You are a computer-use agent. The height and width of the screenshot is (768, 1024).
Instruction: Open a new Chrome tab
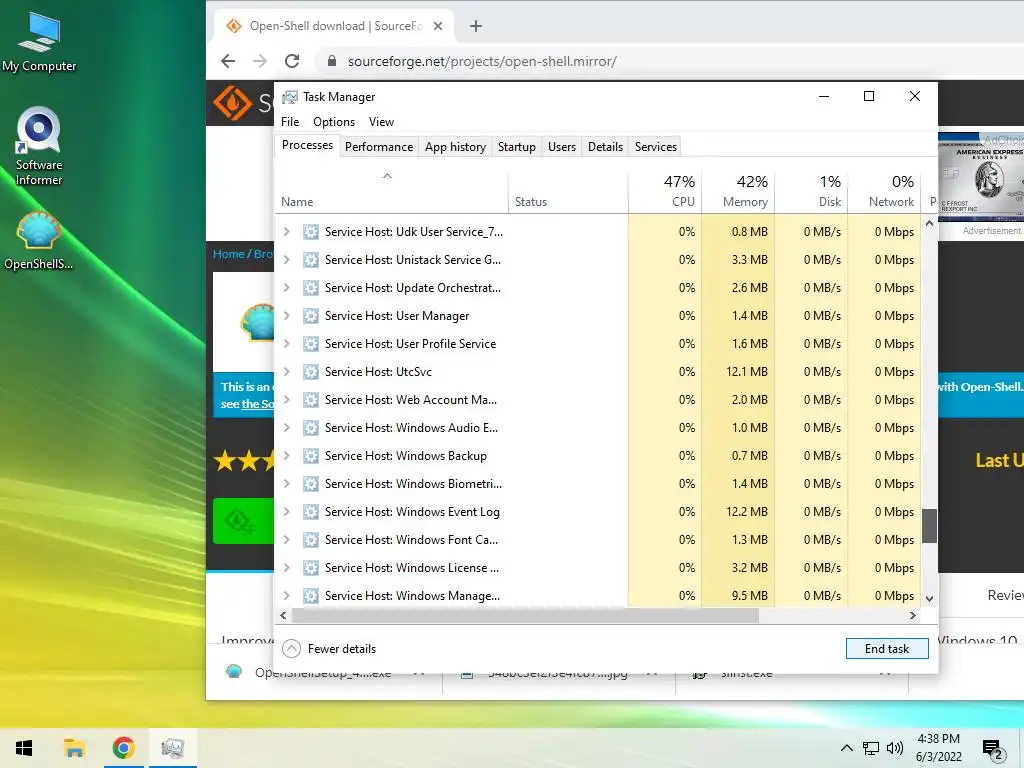point(476,26)
